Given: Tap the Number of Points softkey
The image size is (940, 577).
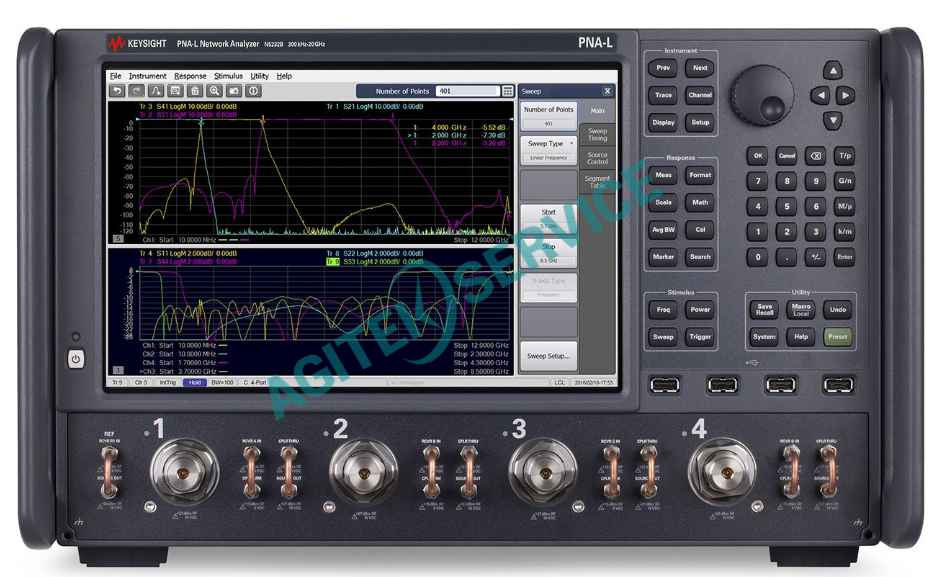Looking at the screenshot, I should point(549,116).
